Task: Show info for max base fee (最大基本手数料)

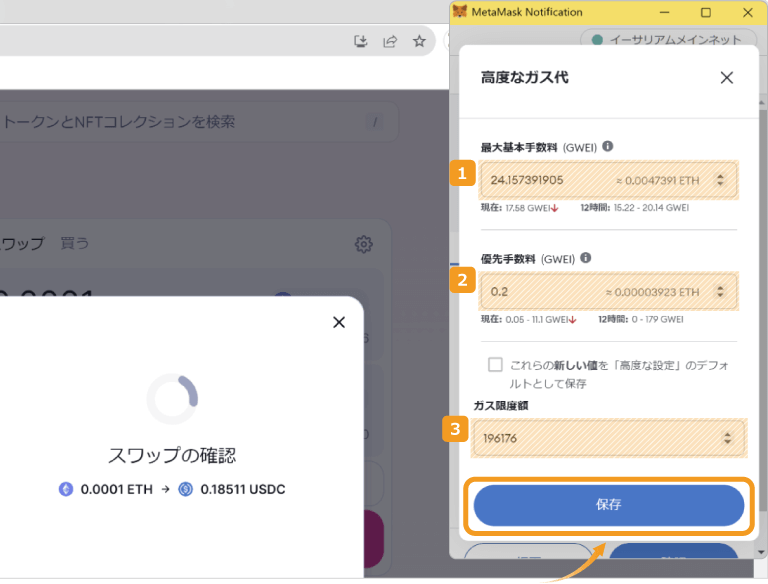Action: click(607, 146)
